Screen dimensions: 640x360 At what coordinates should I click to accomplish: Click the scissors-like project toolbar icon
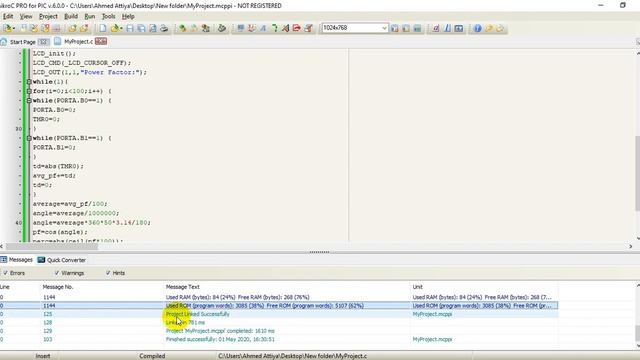[x=34, y=28]
